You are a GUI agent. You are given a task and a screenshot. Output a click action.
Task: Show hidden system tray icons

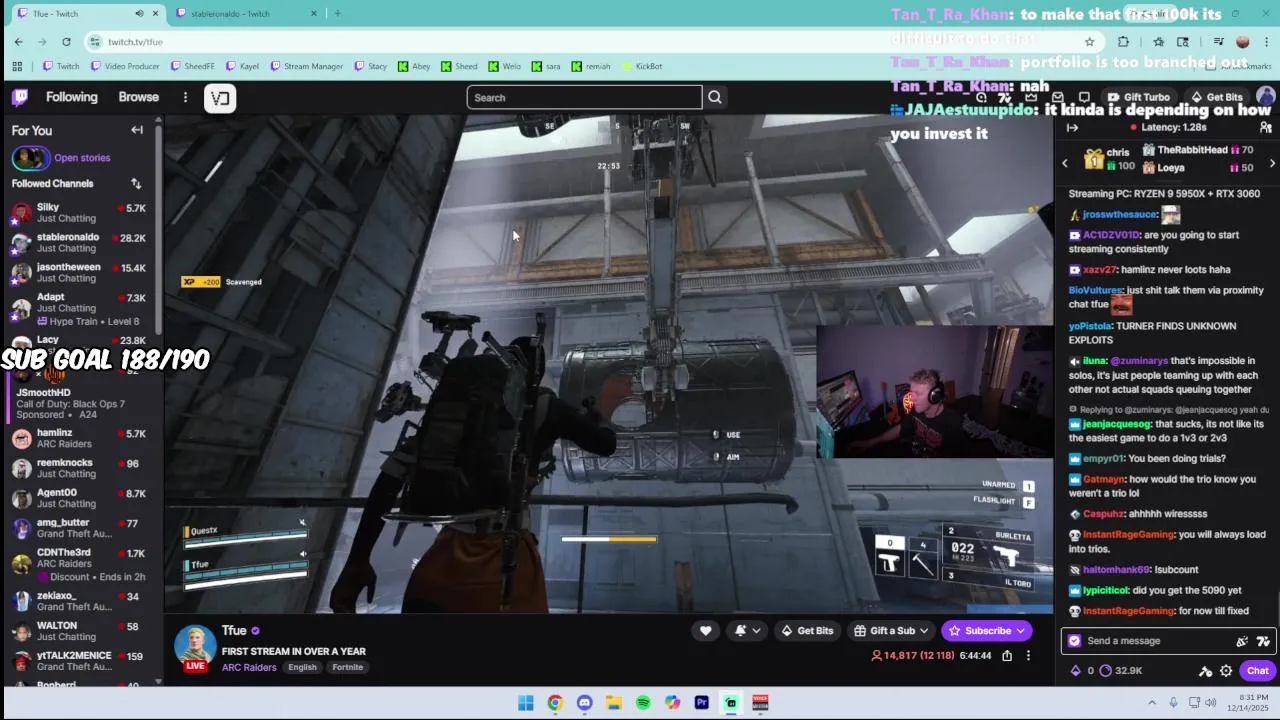(1151, 703)
